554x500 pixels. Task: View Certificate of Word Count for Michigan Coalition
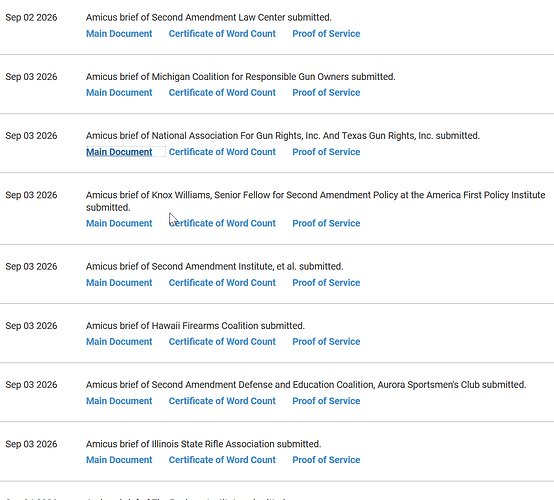[x=222, y=93]
